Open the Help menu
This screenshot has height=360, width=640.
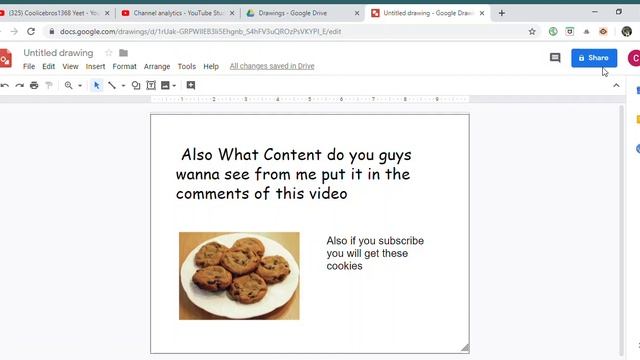(x=211, y=66)
